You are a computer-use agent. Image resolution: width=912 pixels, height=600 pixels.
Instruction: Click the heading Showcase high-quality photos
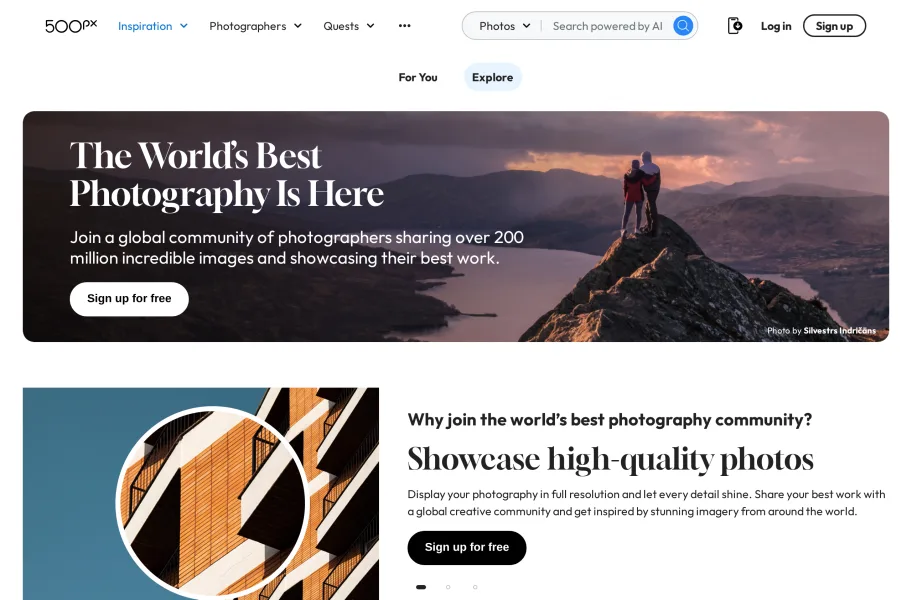point(610,459)
